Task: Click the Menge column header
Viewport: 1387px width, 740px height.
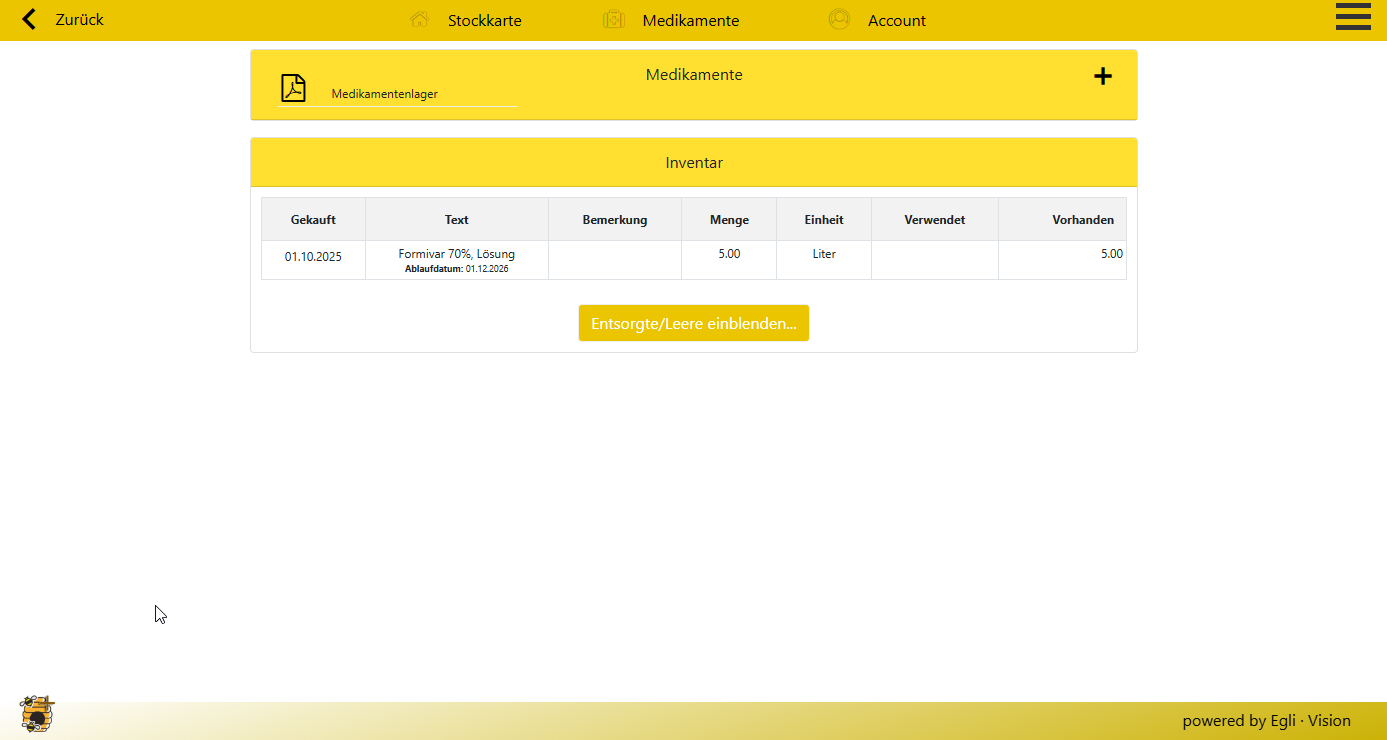Action: [x=729, y=220]
